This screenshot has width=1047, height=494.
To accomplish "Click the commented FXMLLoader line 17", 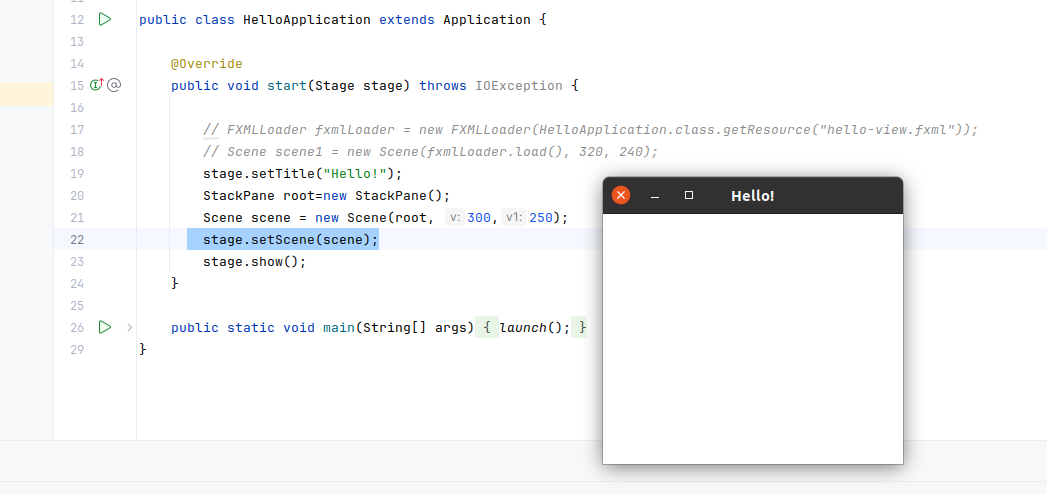I will (590, 130).
